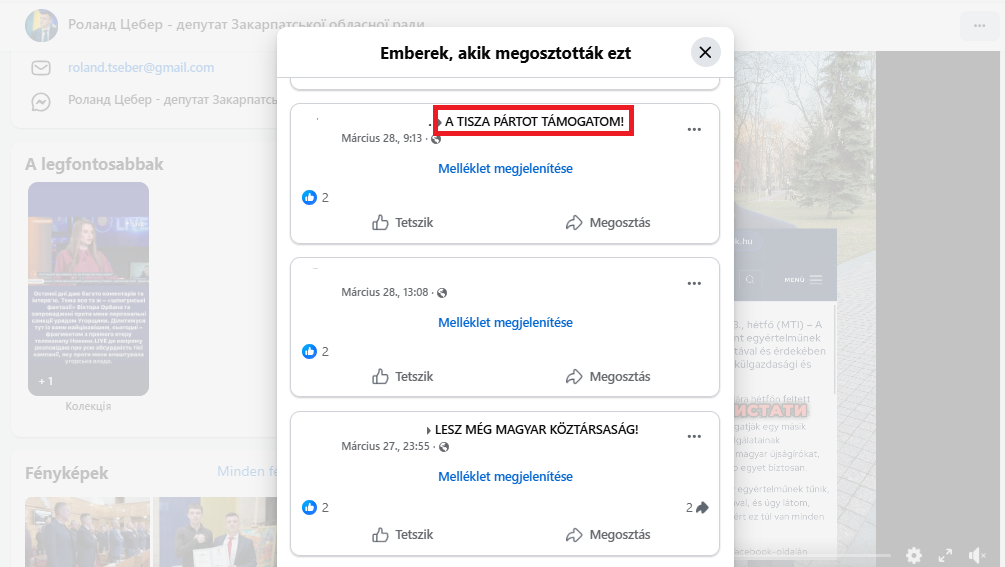Image resolution: width=1005 pixels, height=567 pixels.
Task: Click the roland.tseber@gmail.com email link
Action: pos(141,68)
